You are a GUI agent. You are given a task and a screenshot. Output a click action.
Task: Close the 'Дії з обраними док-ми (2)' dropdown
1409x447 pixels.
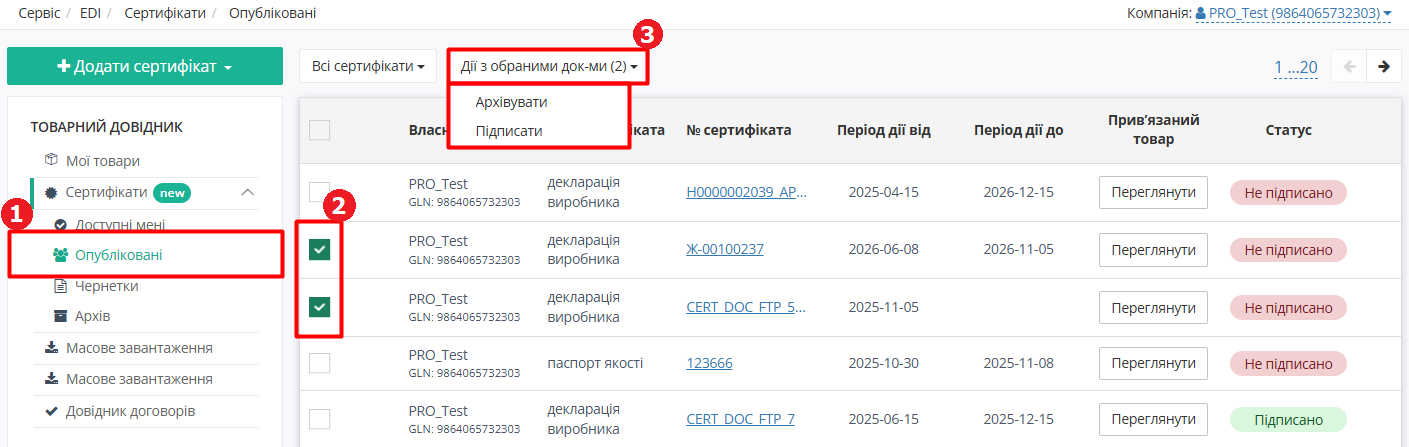click(x=549, y=66)
